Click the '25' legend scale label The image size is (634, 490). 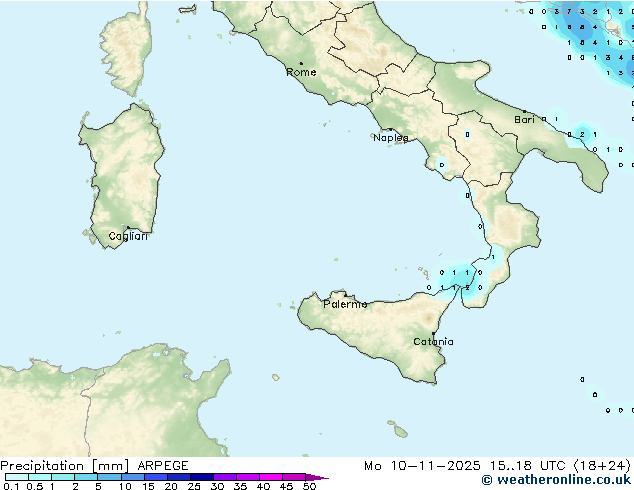coord(194,486)
